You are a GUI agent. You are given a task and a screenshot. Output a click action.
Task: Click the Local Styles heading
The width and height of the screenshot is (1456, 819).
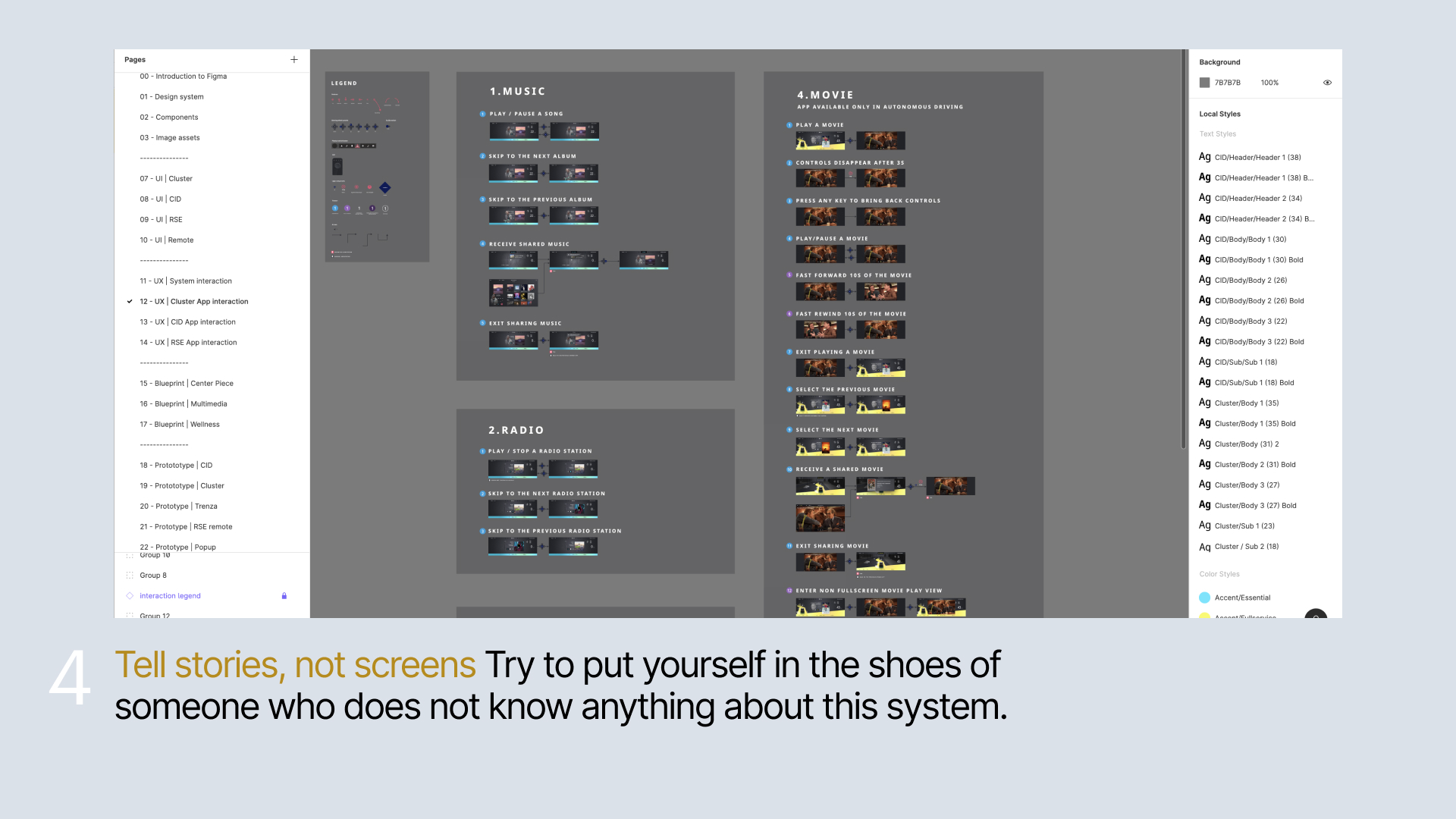(x=1219, y=115)
